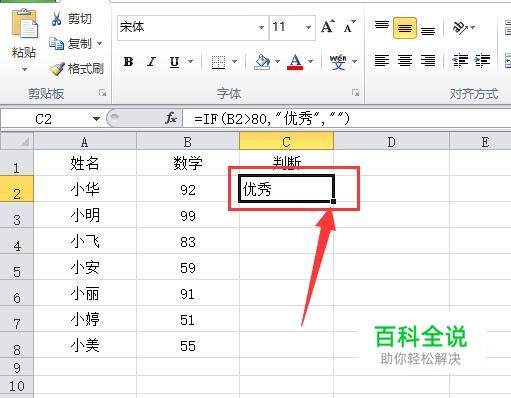Click the phonetic guide (wén 文) icon
The width and height of the screenshot is (511, 398).
point(338,62)
